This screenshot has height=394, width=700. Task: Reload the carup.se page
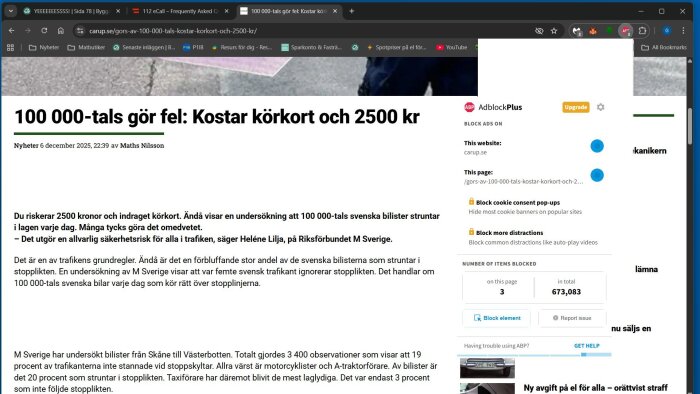pyautogui.click(x=44, y=31)
